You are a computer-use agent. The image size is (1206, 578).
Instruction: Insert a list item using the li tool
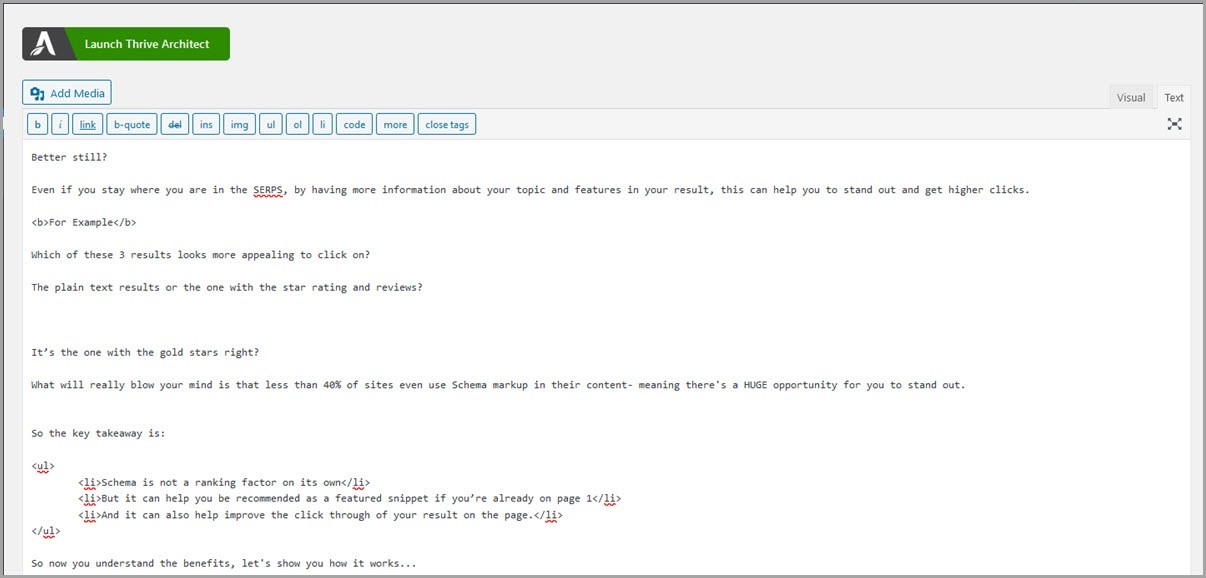pyautogui.click(x=322, y=124)
